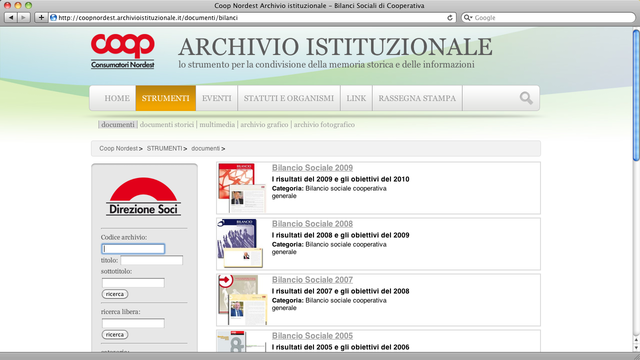640x360 pixels.
Task: Click the Bilancio Sociale 2007 cover thumbnail
Action: click(x=242, y=300)
